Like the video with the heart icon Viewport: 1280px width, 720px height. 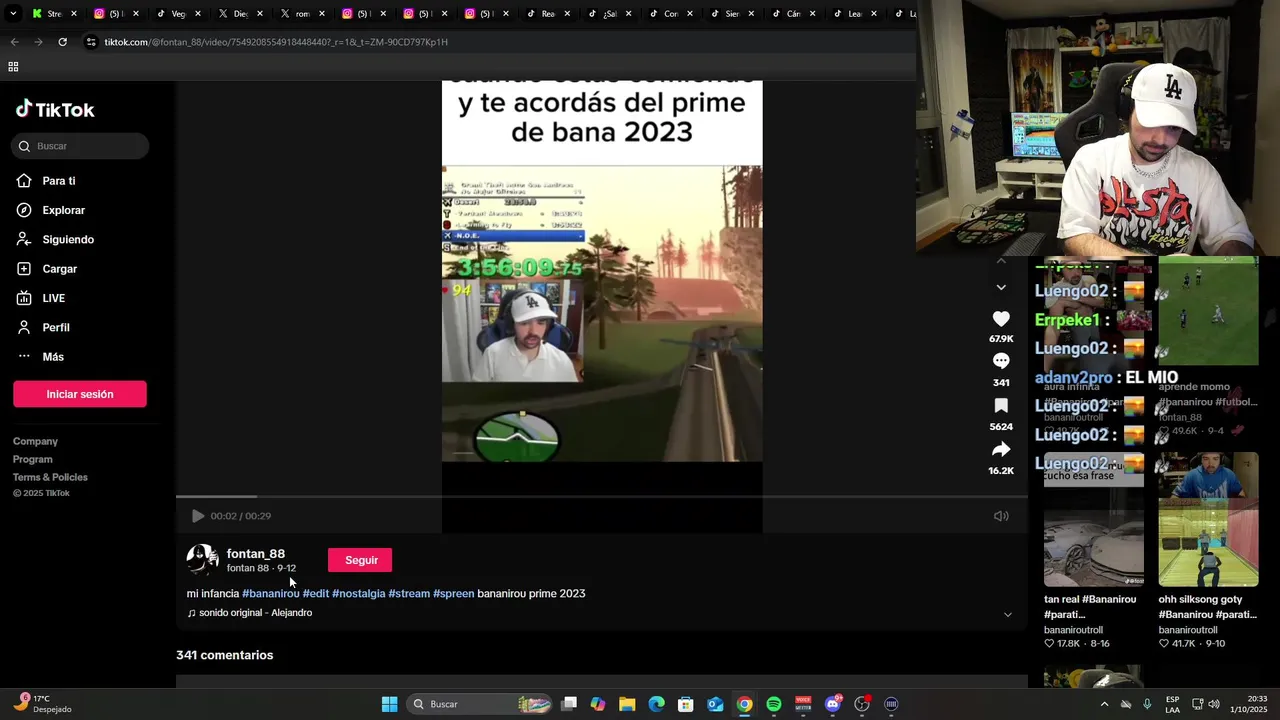pyautogui.click(x=1001, y=319)
